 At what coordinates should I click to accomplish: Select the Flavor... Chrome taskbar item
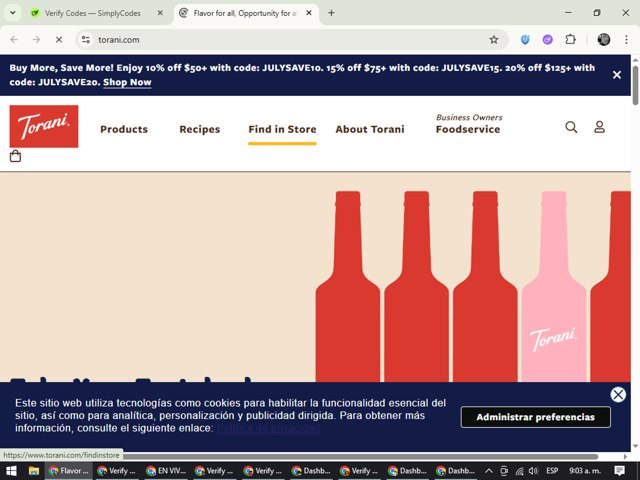point(69,471)
